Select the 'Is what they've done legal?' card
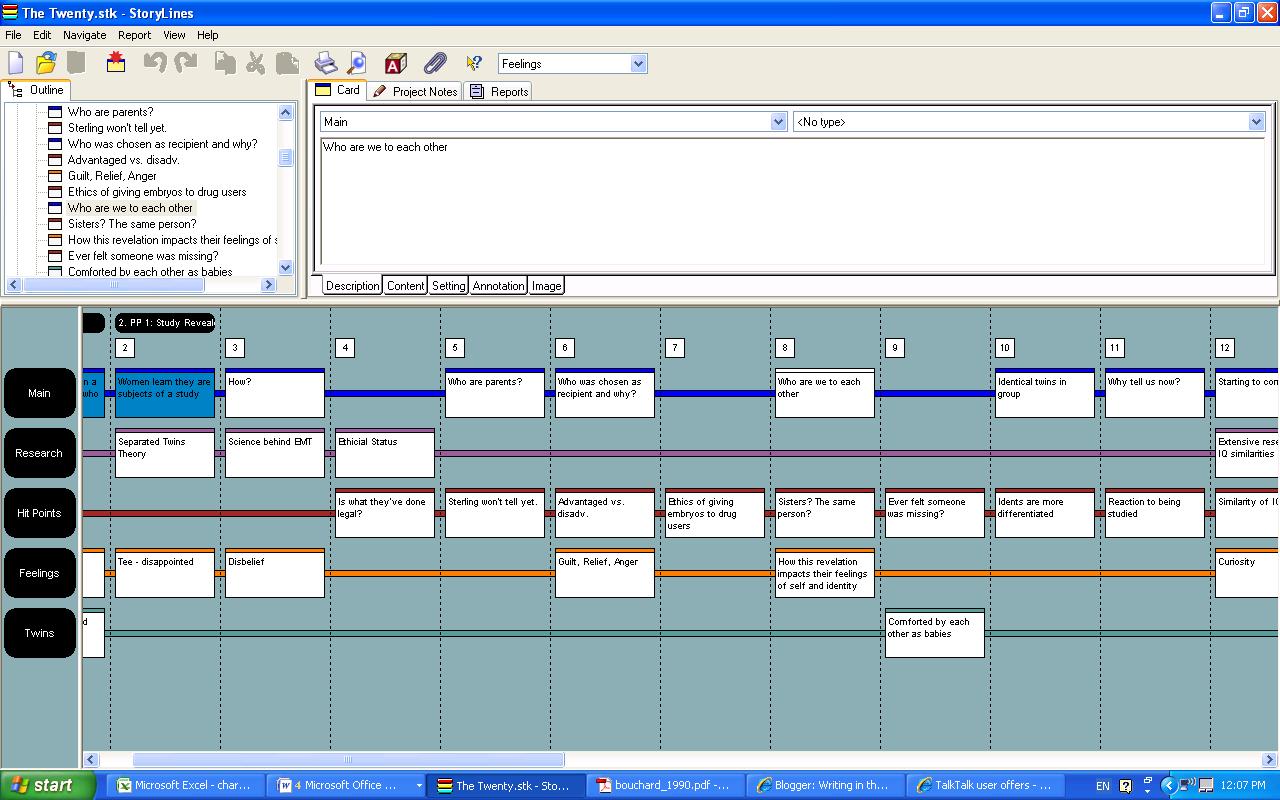 [385, 513]
